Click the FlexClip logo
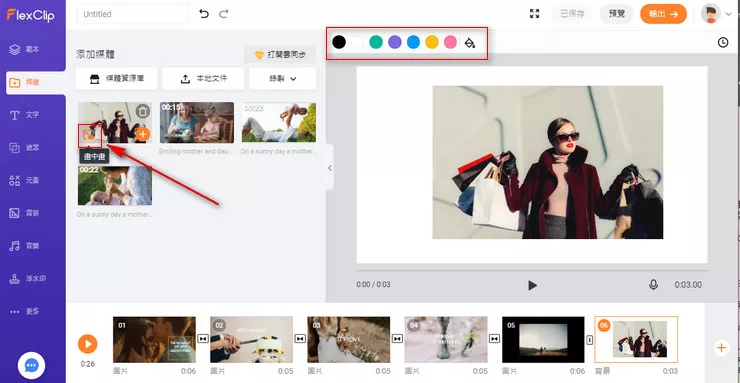This screenshot has width=740, height=383. [x=31, y=15]
